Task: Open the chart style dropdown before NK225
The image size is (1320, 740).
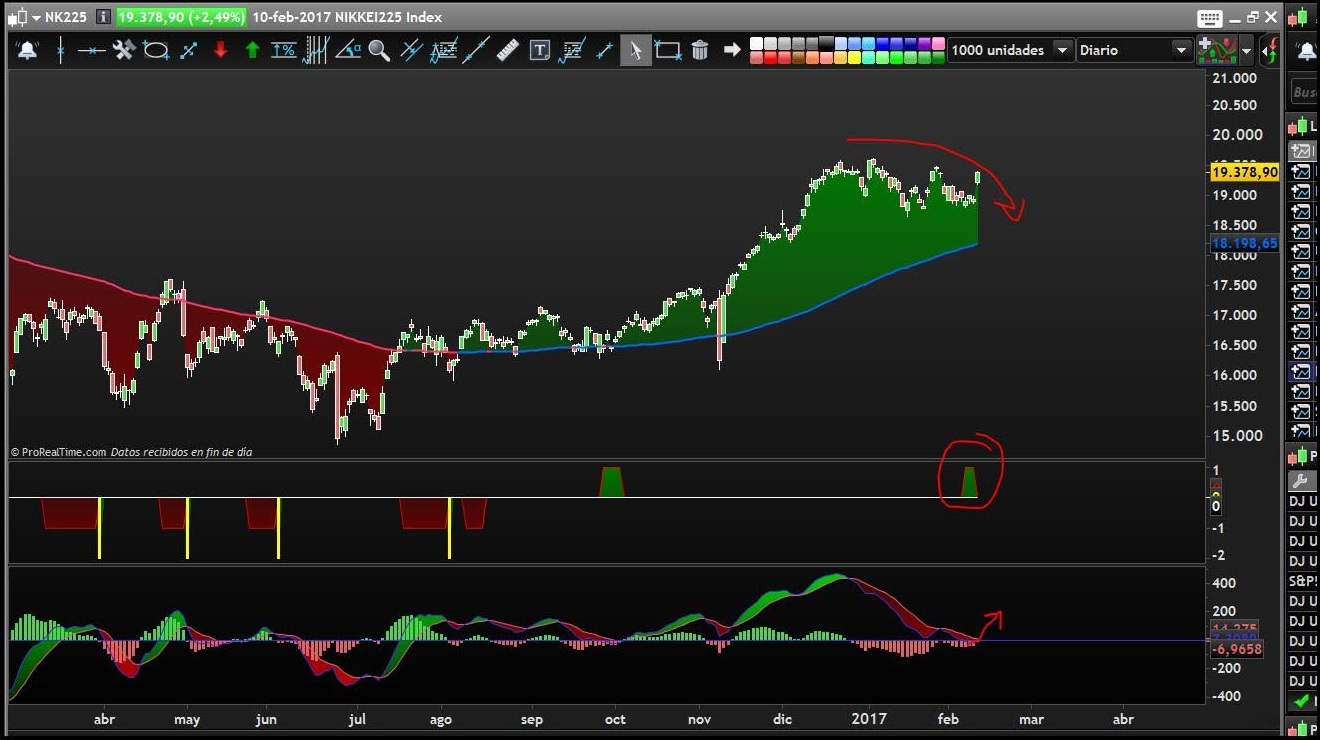Action: click(x=35, y=18)
